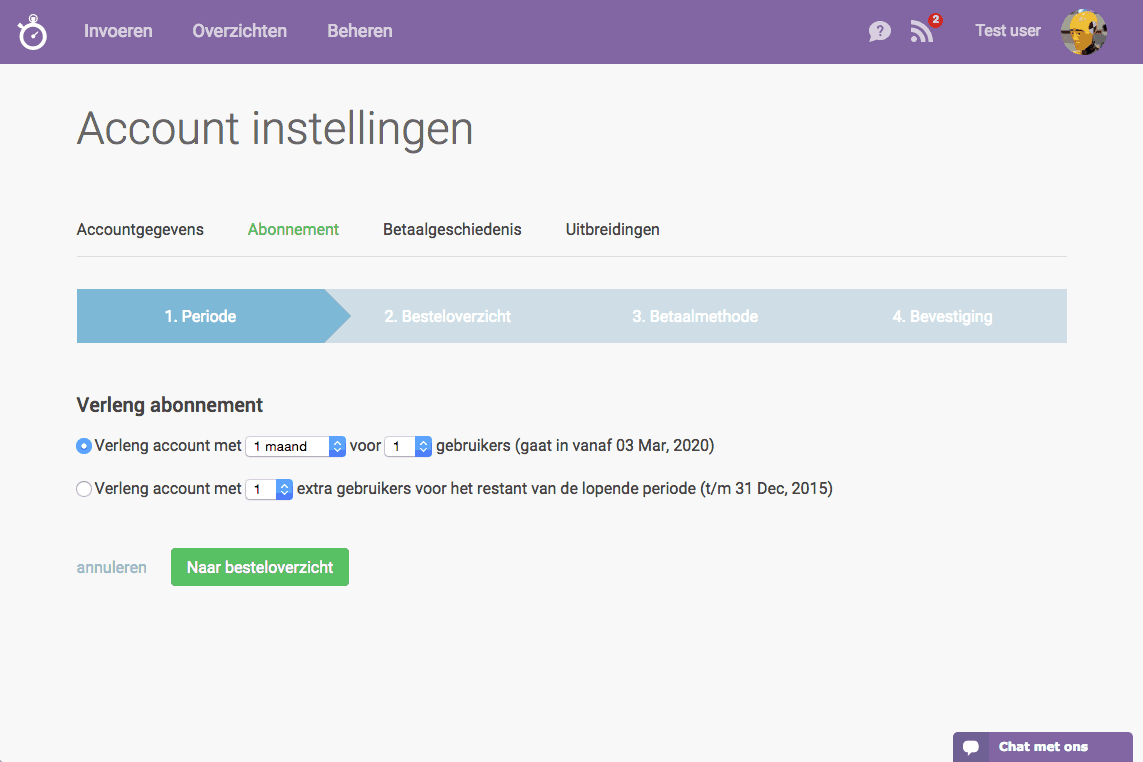Click the Verleng abonnement heading
1143x762 pixels.
click(170, 405)
